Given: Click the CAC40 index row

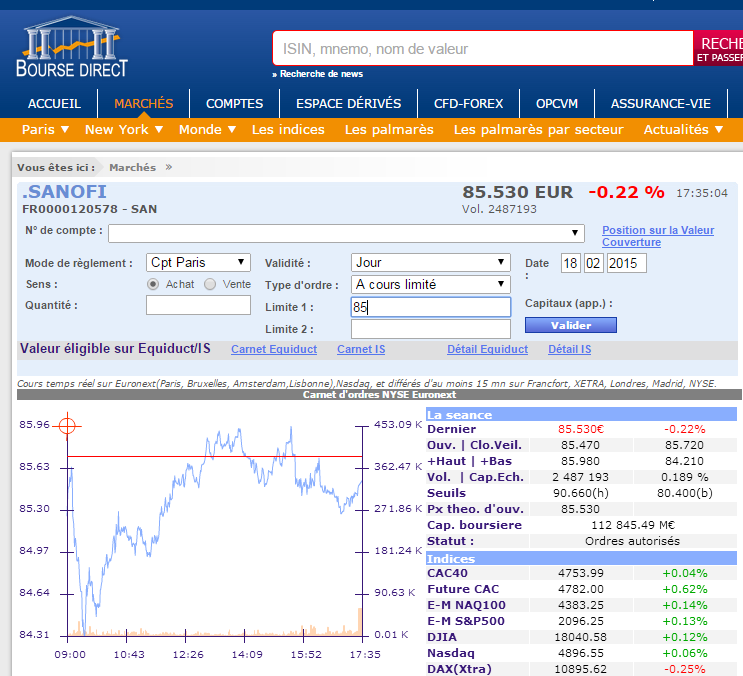Looking at the screenshot, I should pos(581,573).
